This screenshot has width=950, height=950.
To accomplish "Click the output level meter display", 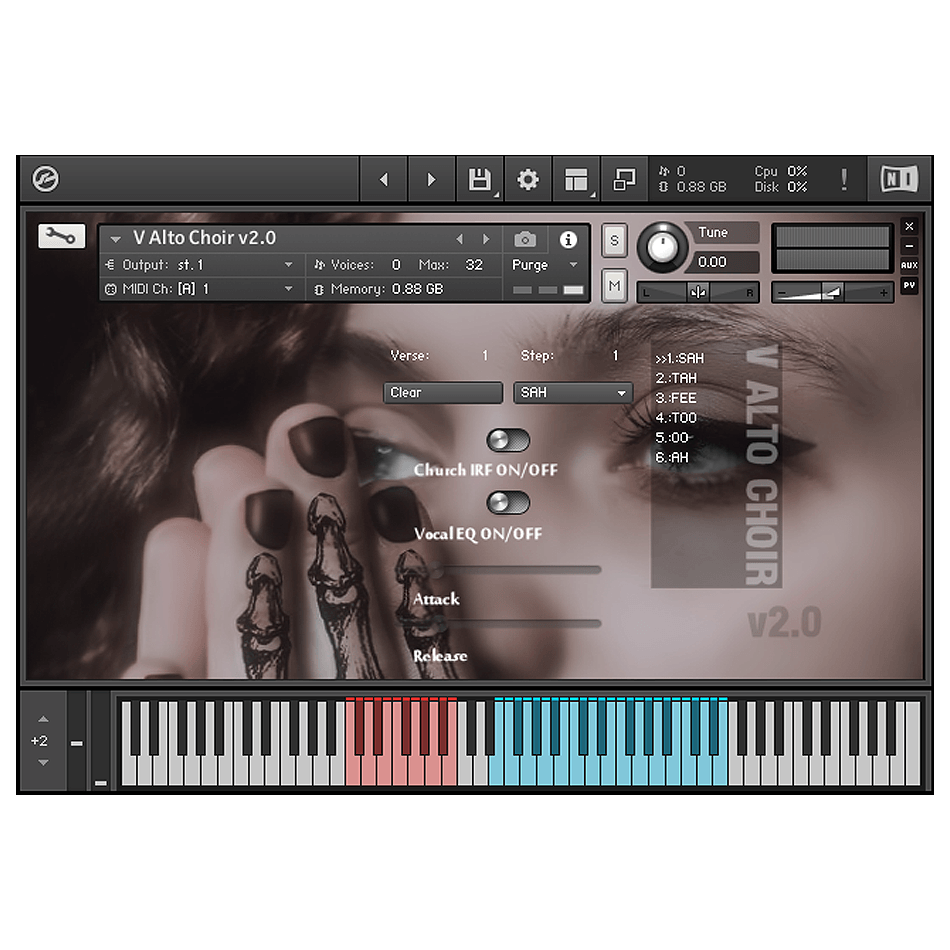I will point(832,248).
